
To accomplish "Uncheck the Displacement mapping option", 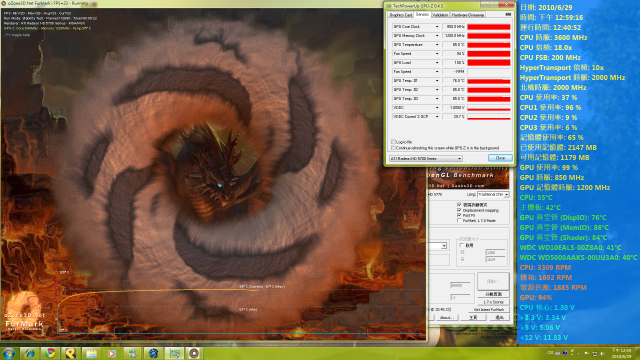I will [x=459, y=210].
